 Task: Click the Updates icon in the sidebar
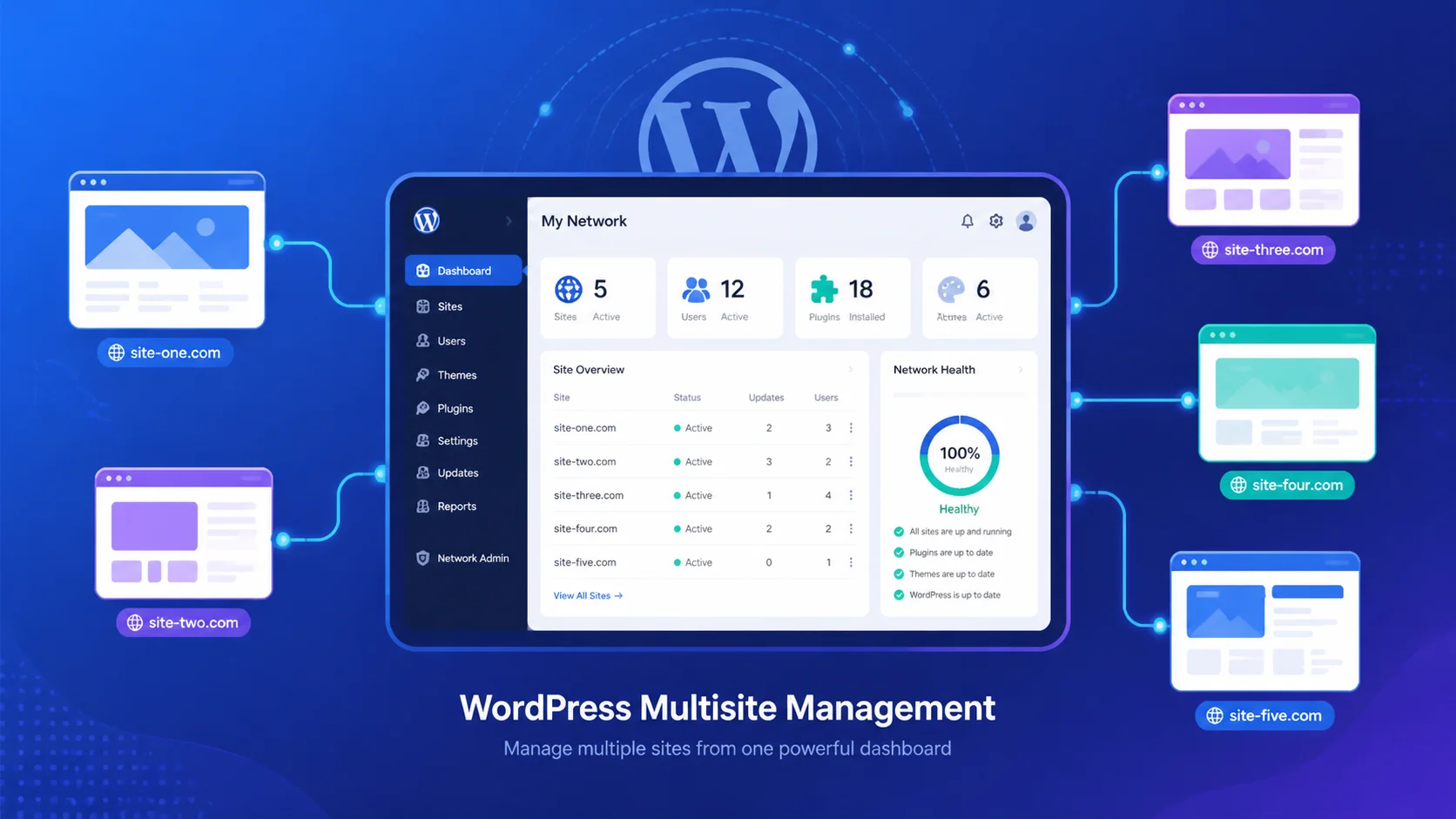tap(422, 473)
